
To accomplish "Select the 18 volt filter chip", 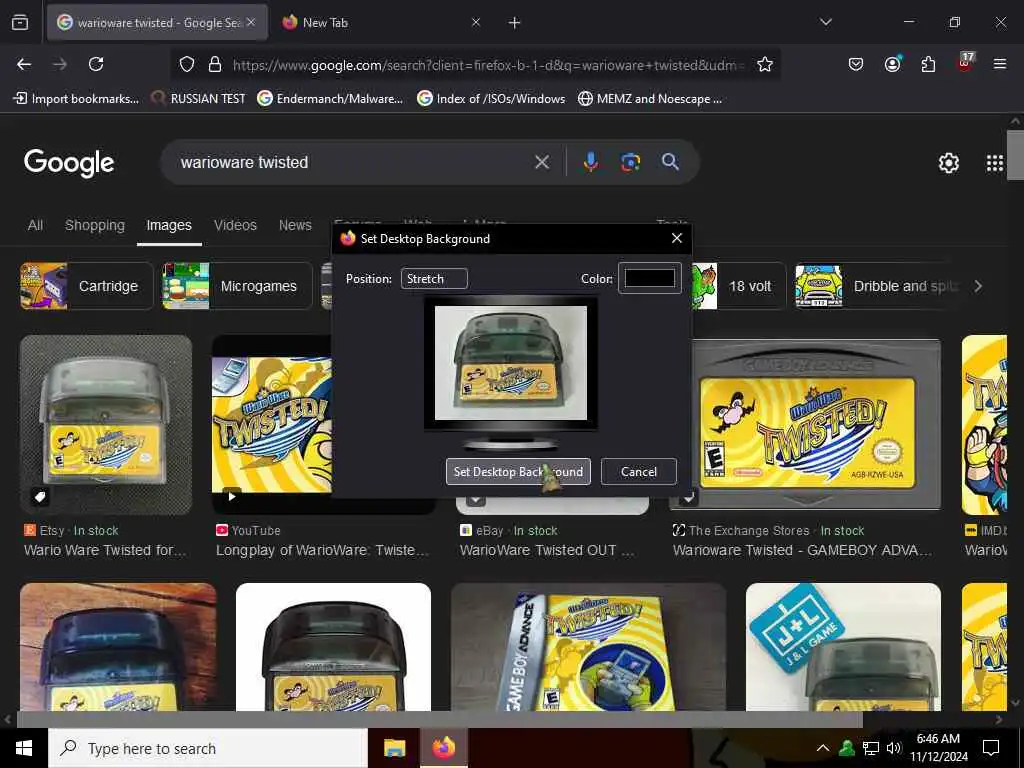I will [739, 286].
